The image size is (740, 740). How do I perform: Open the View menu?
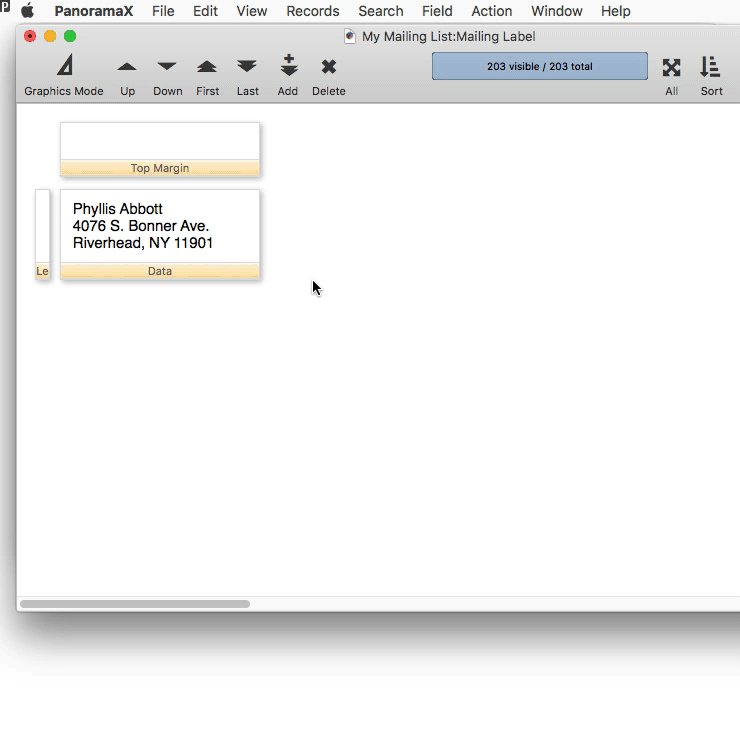pos(252,11)
